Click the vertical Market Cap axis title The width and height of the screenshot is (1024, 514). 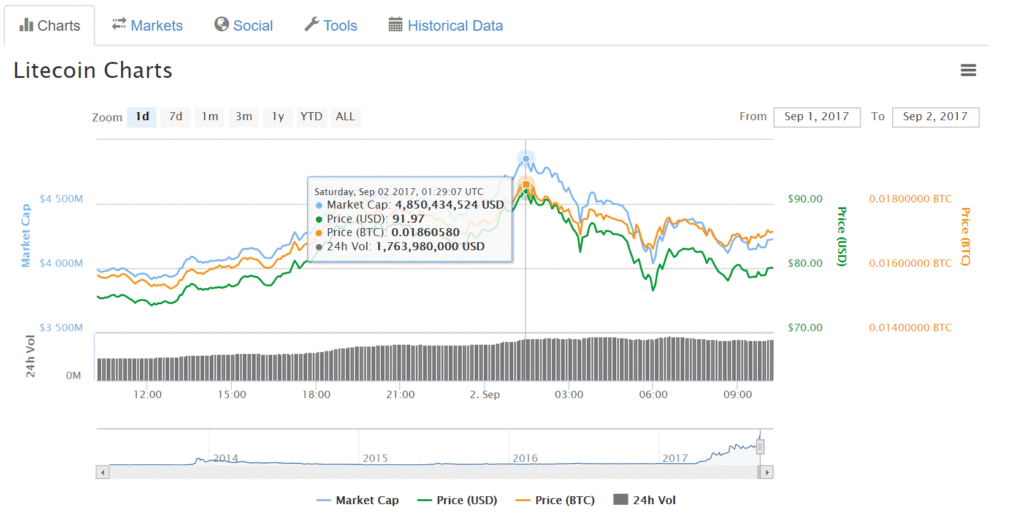25,236
